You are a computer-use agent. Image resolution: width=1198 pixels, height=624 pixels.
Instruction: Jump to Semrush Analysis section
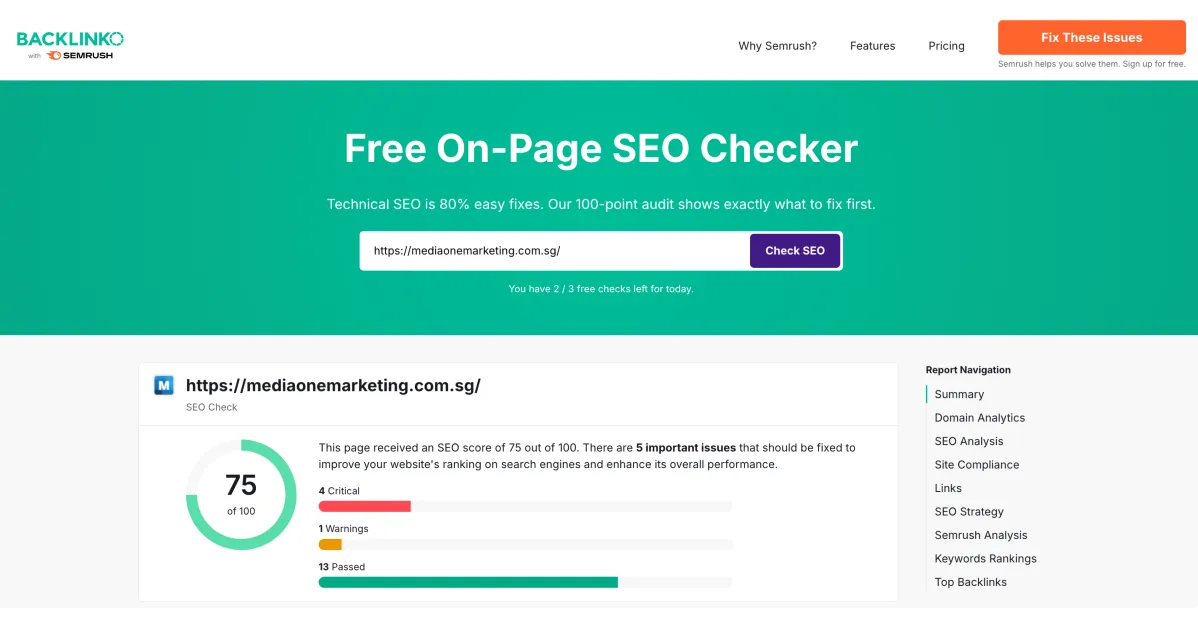point(981,535)
